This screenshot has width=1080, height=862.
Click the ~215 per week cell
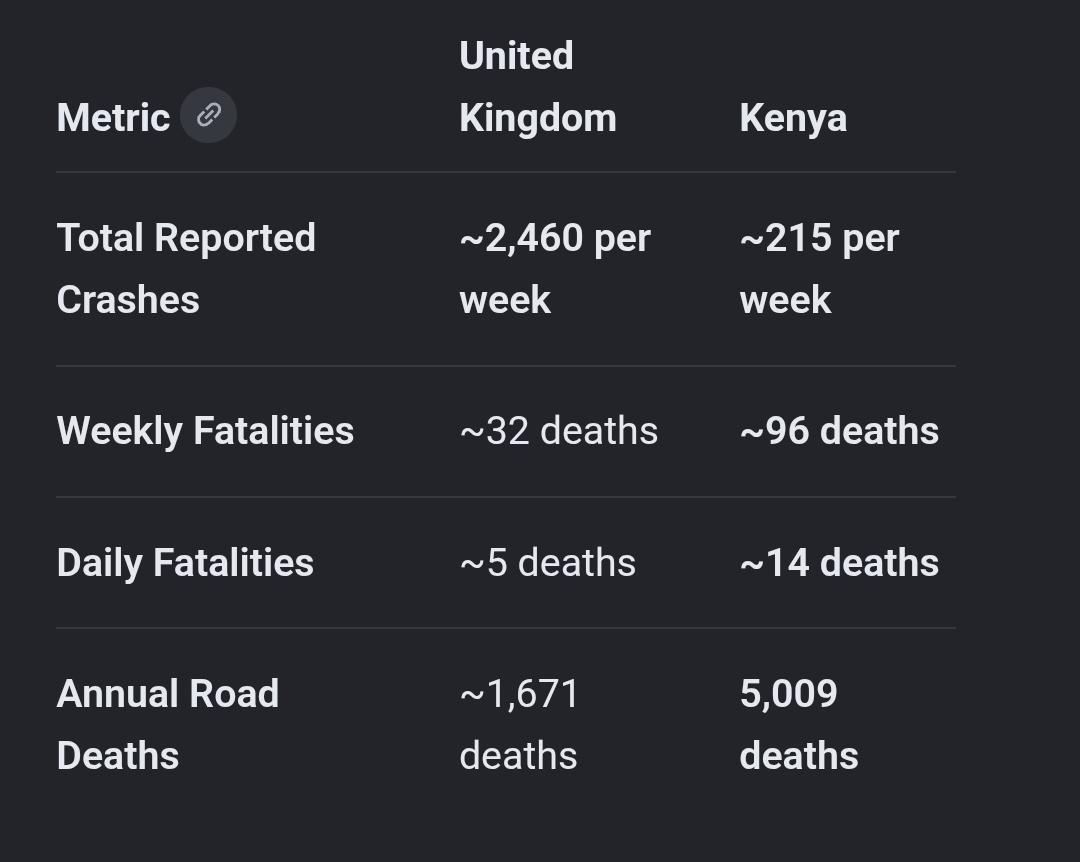click(x=819, y=269)
